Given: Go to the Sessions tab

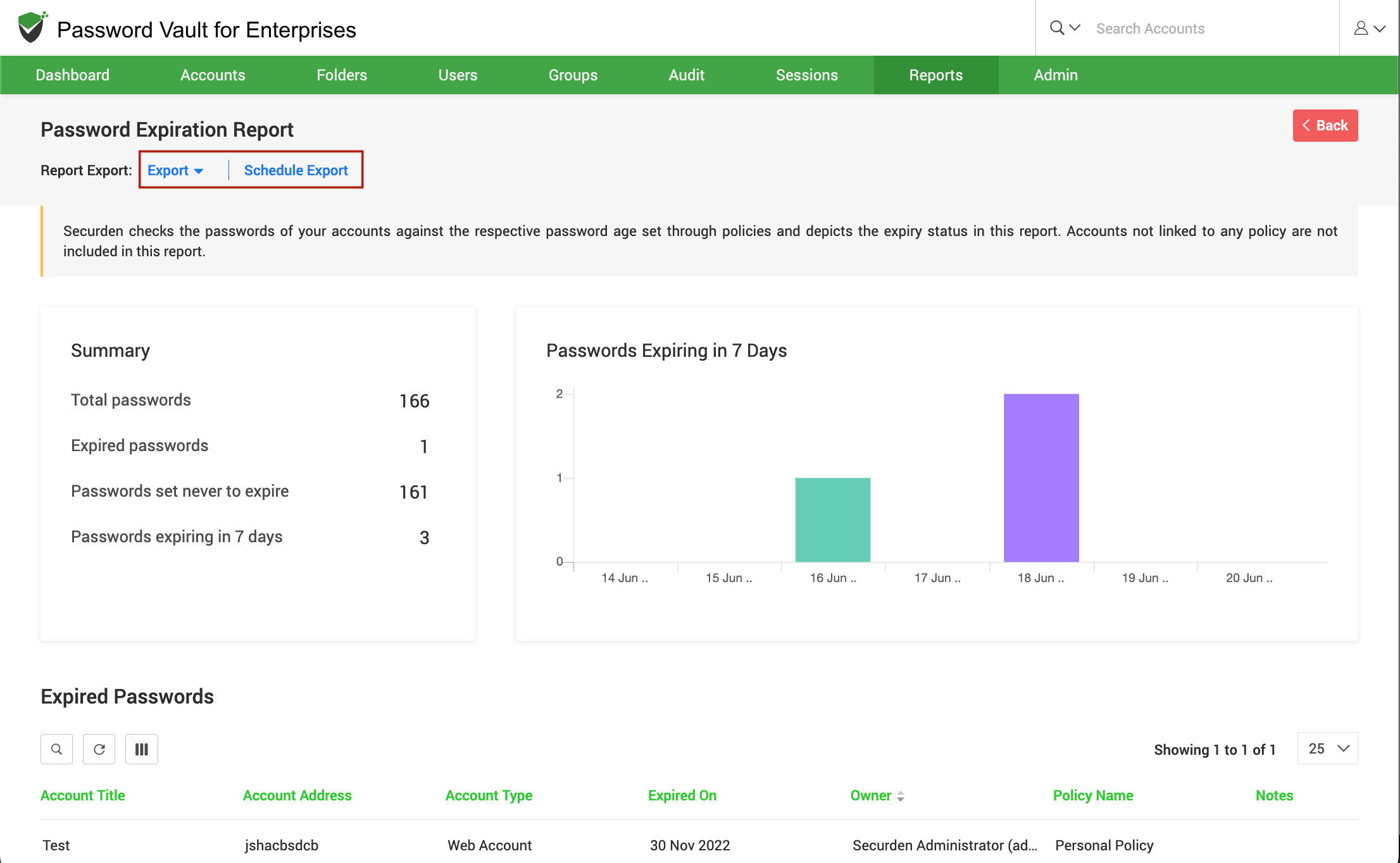Looking at the screenshot, I should click(x=806, y=75).
